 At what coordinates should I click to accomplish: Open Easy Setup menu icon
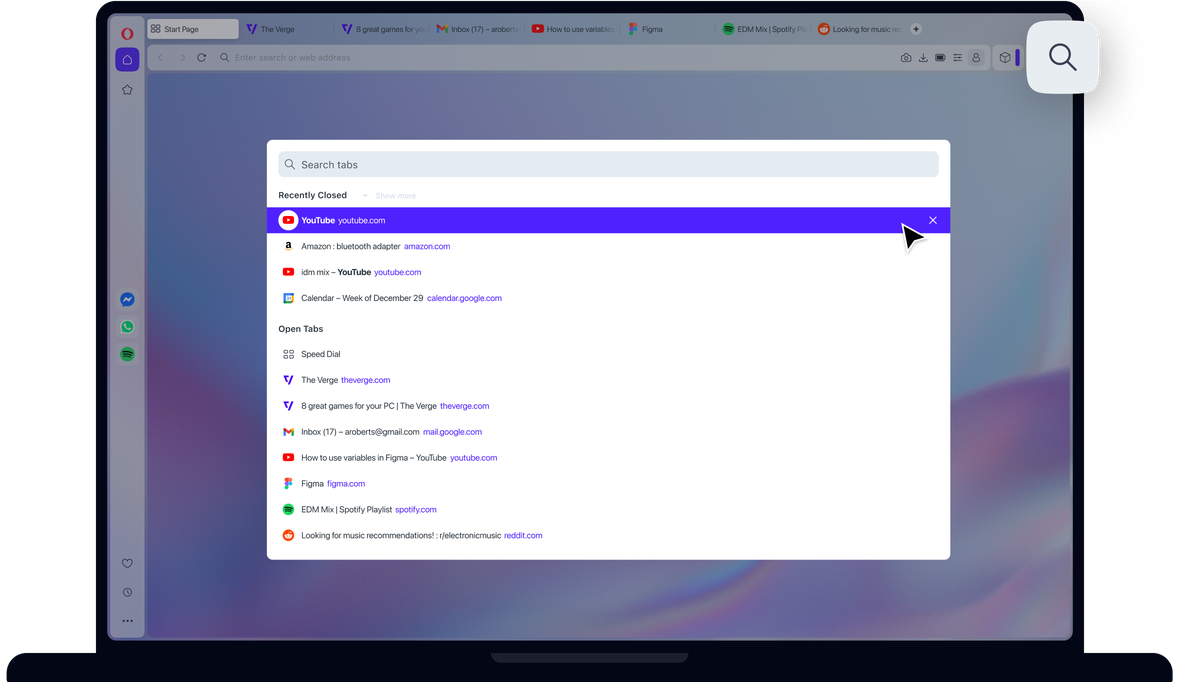coord(957,57)
